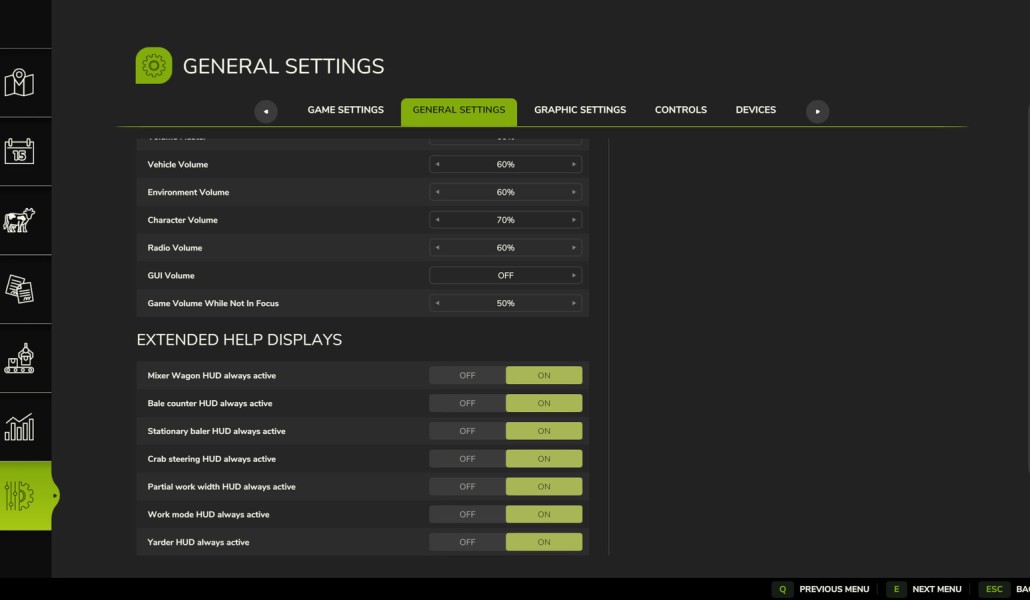This screenshot has width=1030, height=600.
Task: Switch to the Controls tab
Action: coord(681,110)
